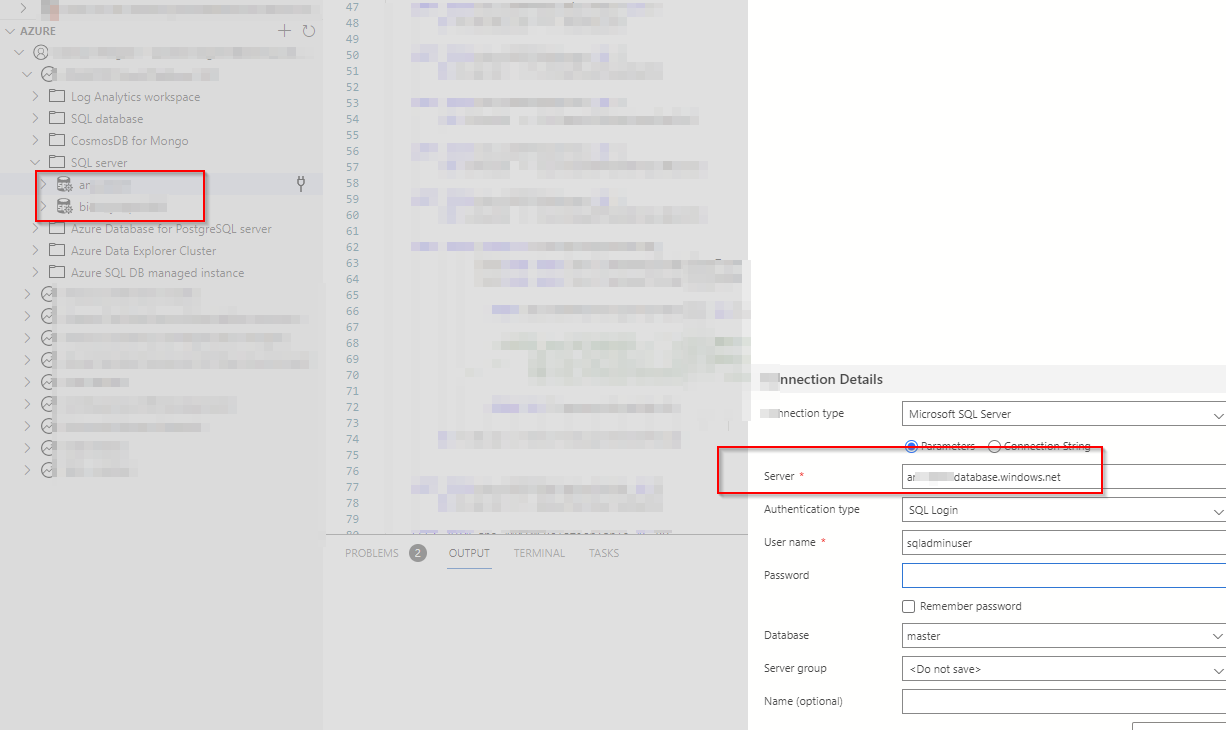Add an Azure account using the plus icon
Viewport: 1226px width, 730px height.
[x=283, y=30]
